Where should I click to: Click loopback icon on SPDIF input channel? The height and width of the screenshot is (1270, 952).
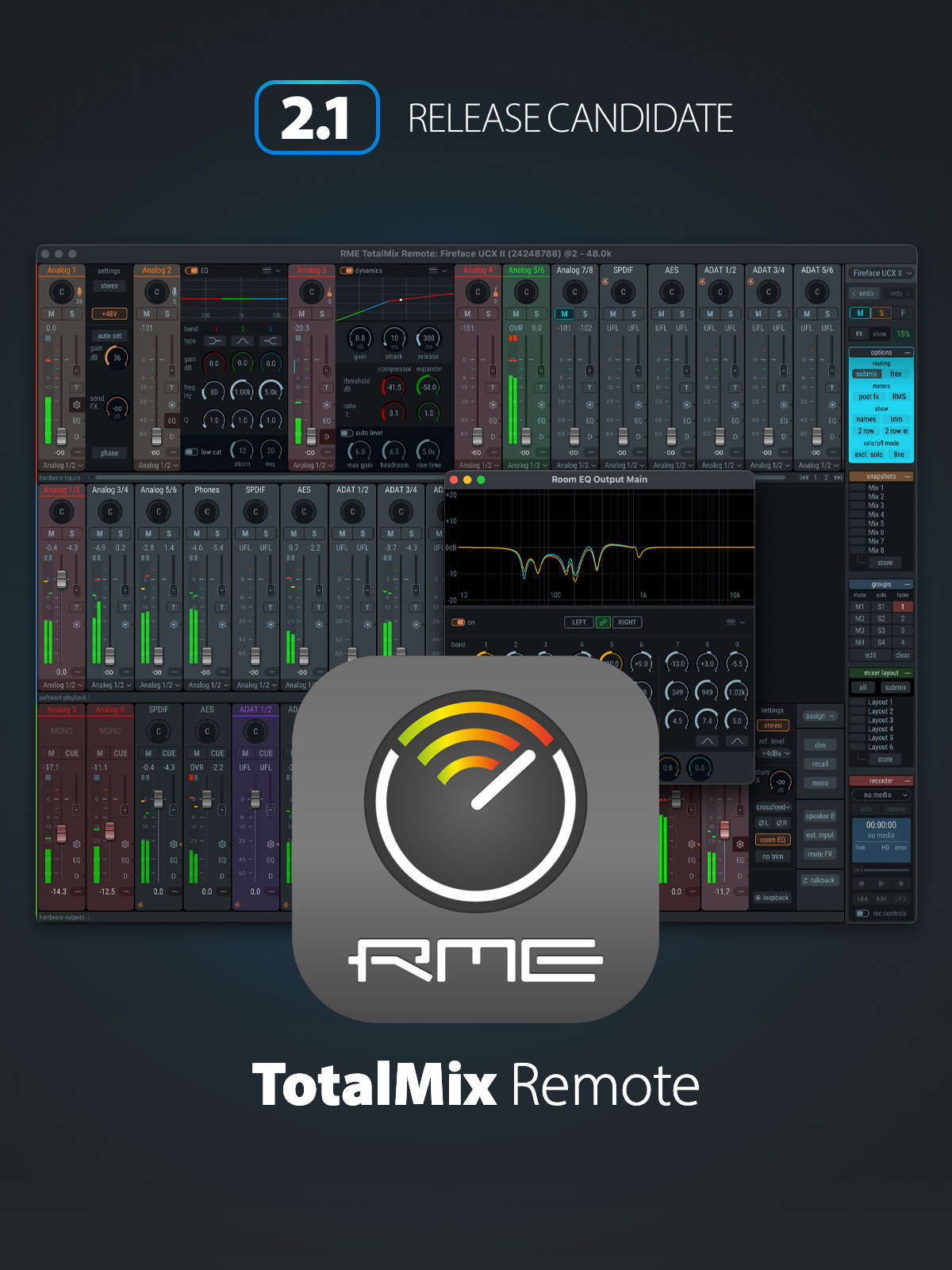(x=605, y=281)
